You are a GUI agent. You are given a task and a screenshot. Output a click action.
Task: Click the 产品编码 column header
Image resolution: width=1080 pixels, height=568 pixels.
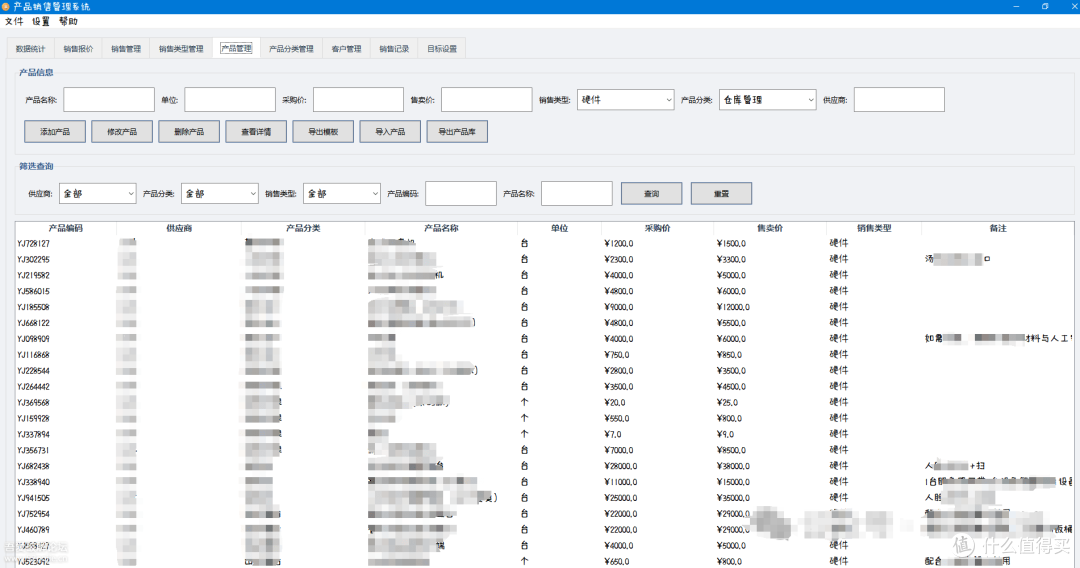tap(65, 229)
